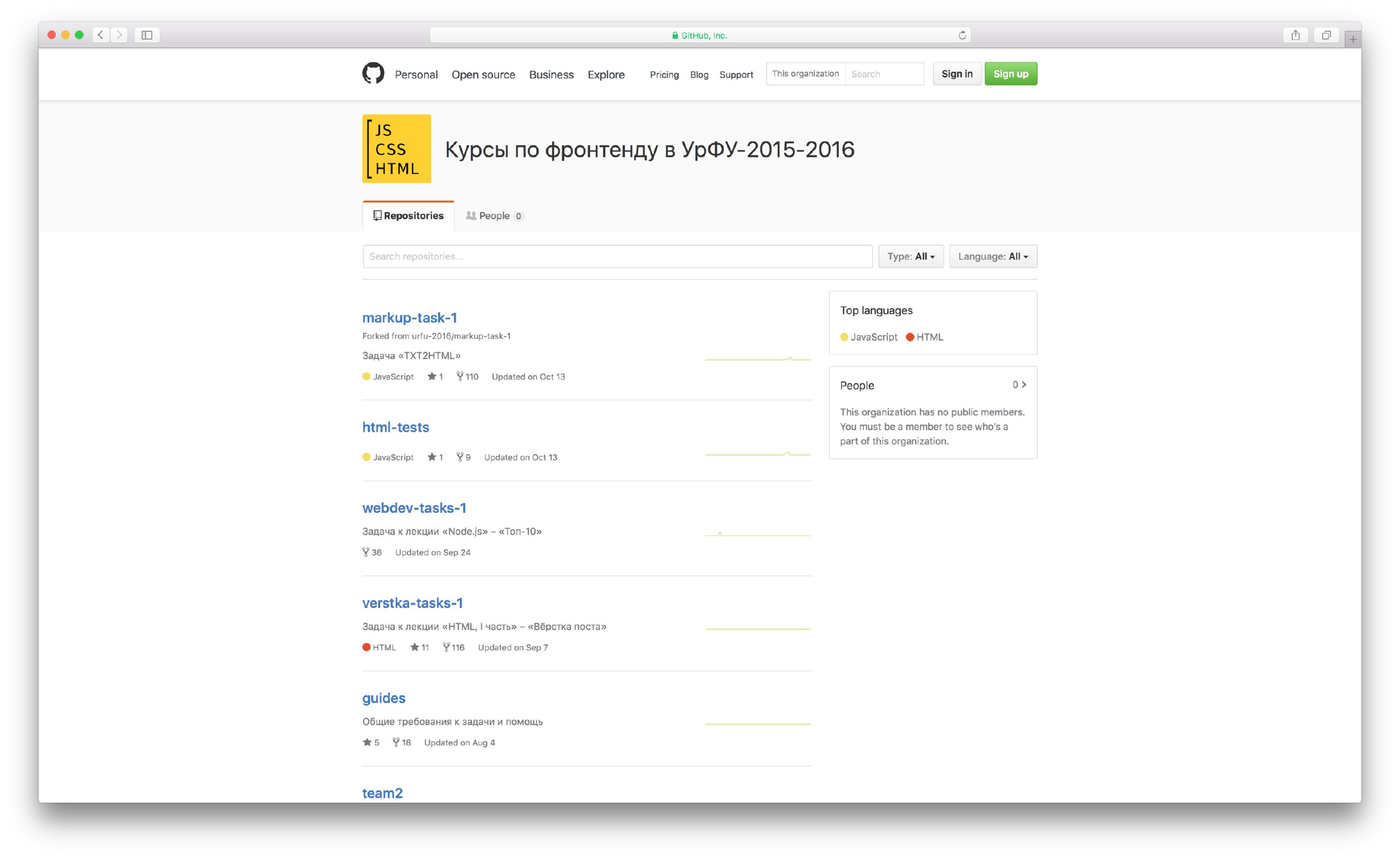
Task: Click star count 11 for verstka-tasks-1
Action: 419,647
